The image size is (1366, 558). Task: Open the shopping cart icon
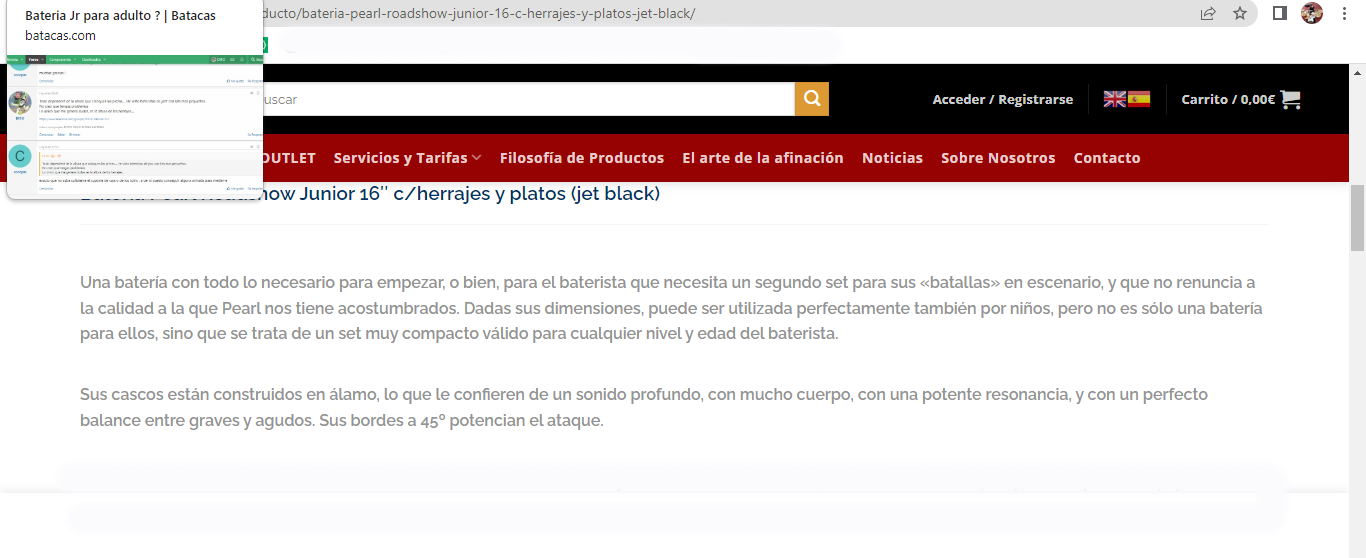click(1290, 99)
